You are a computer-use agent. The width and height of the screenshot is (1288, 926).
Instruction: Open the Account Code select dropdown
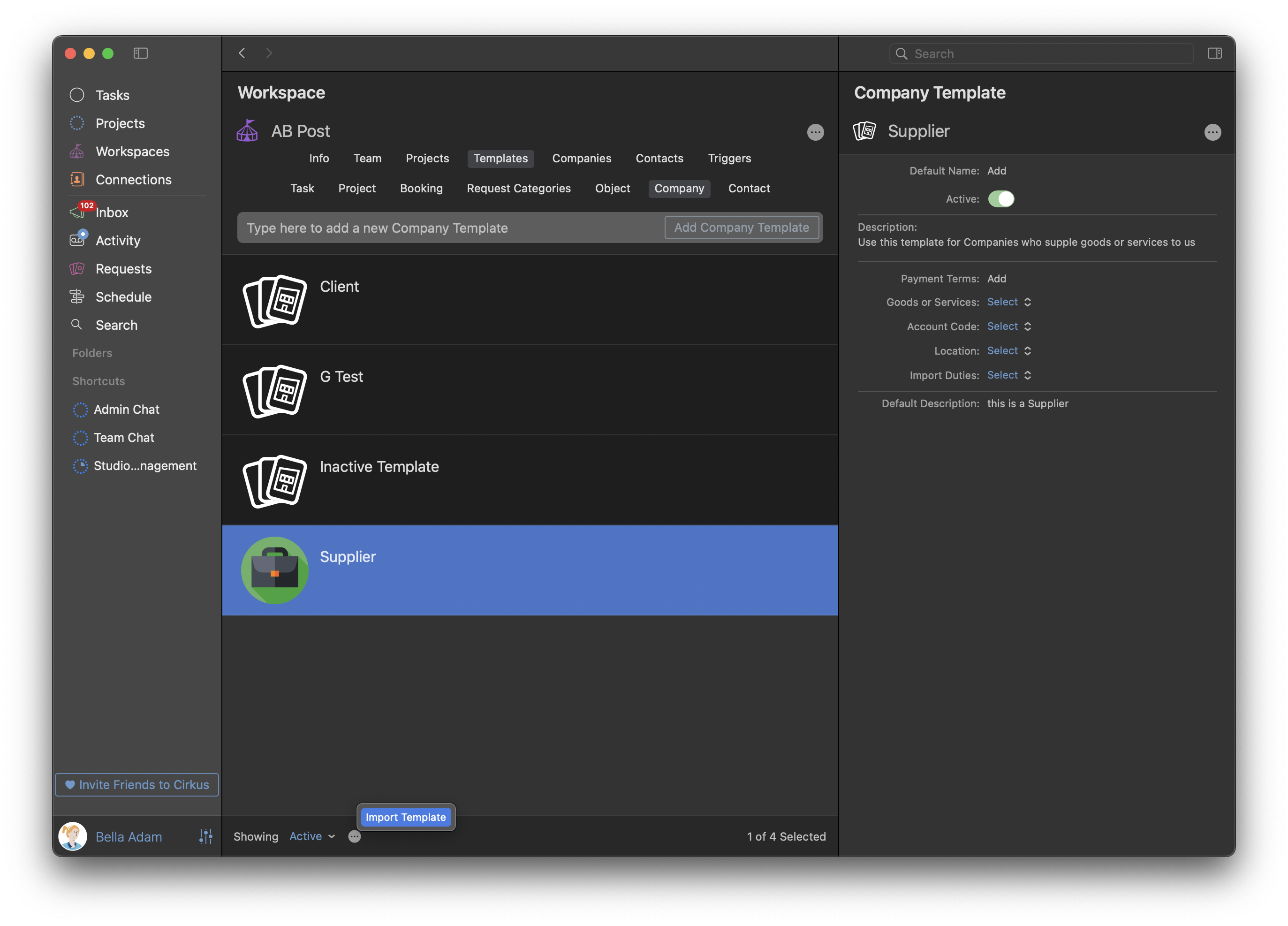(1008, 326)
